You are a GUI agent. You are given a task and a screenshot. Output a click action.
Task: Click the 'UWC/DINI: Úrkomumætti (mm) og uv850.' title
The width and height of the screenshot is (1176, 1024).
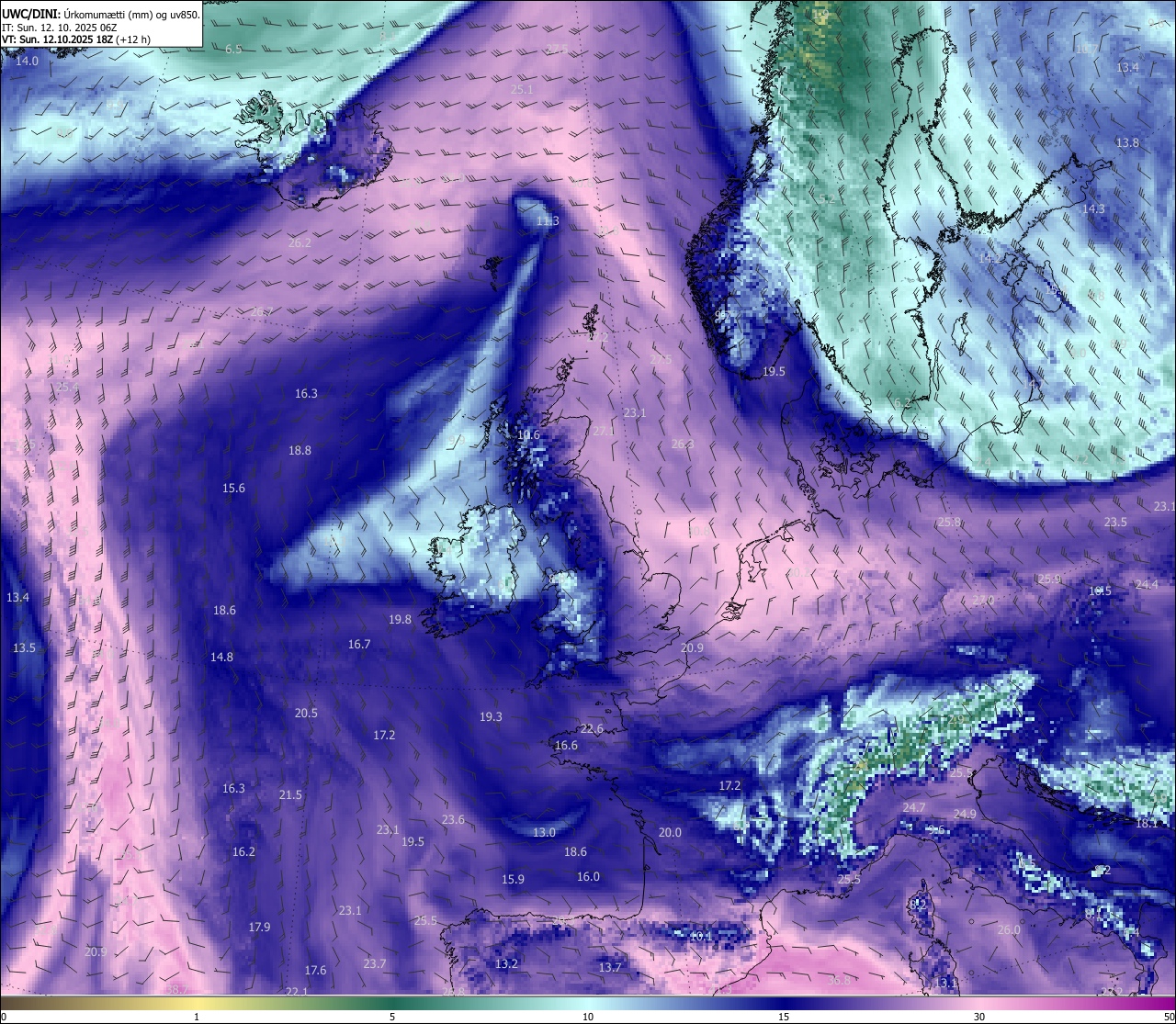click(x=100, y=14)
